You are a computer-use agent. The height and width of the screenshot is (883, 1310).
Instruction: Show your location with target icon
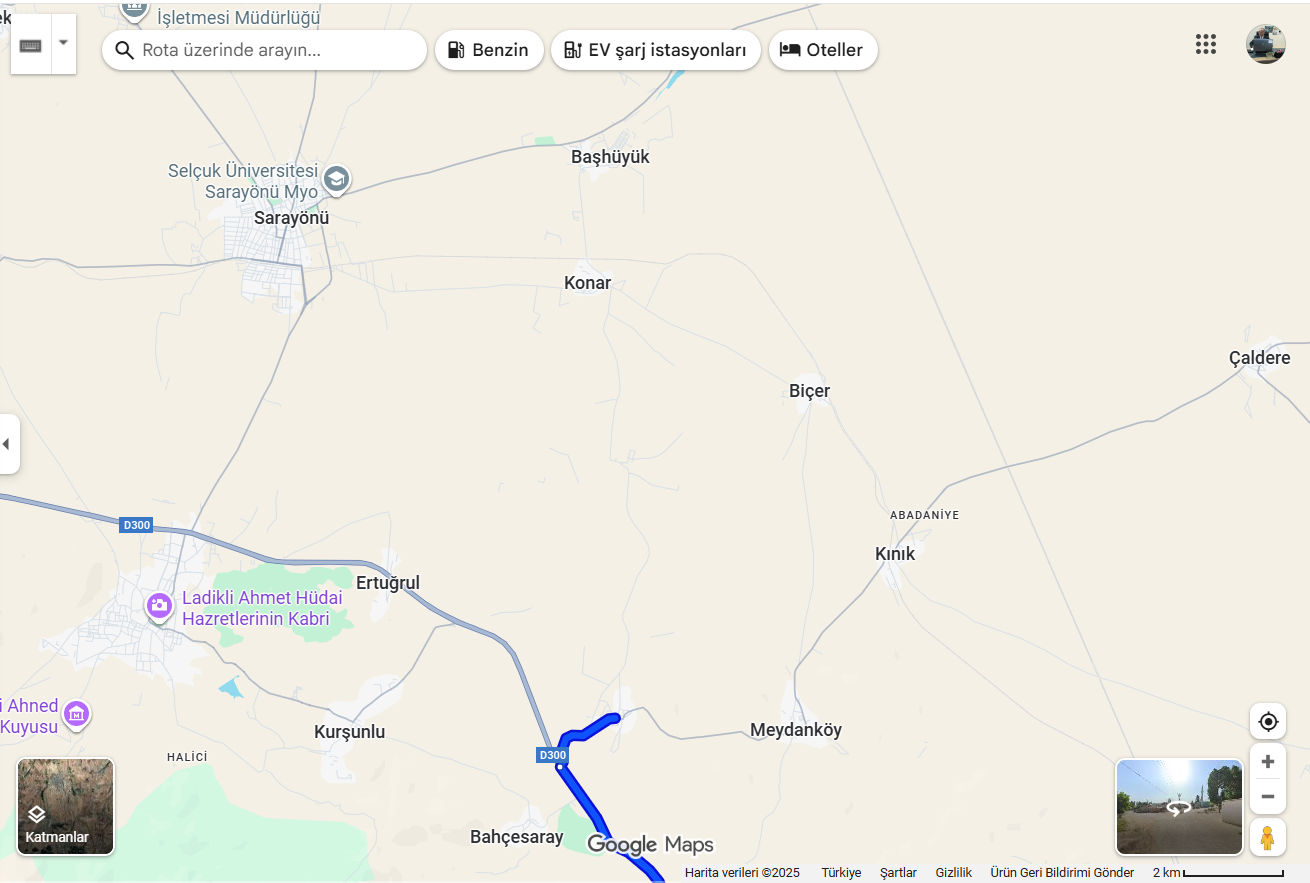coord(1268,722)
